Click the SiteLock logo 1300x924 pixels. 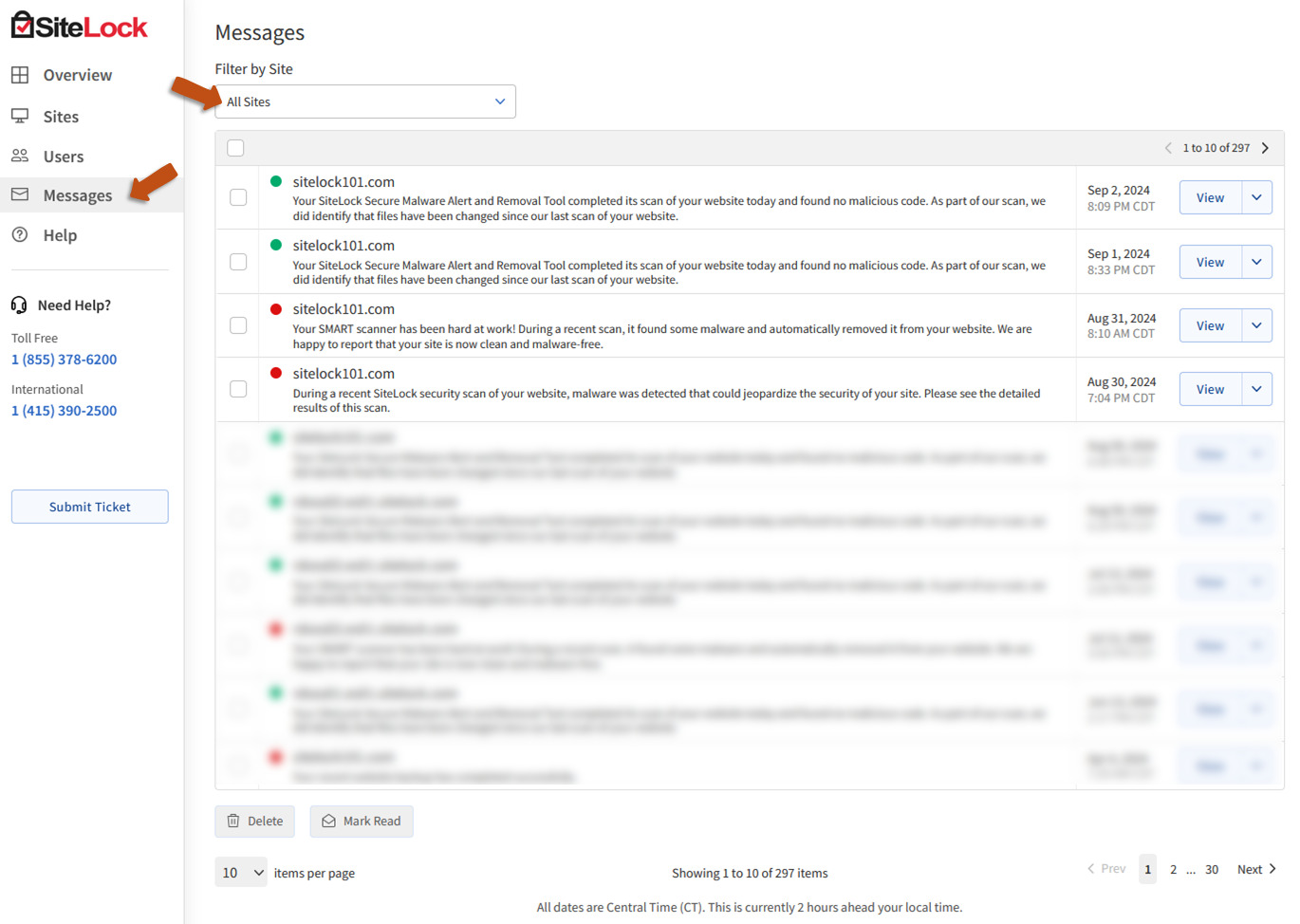79,27
